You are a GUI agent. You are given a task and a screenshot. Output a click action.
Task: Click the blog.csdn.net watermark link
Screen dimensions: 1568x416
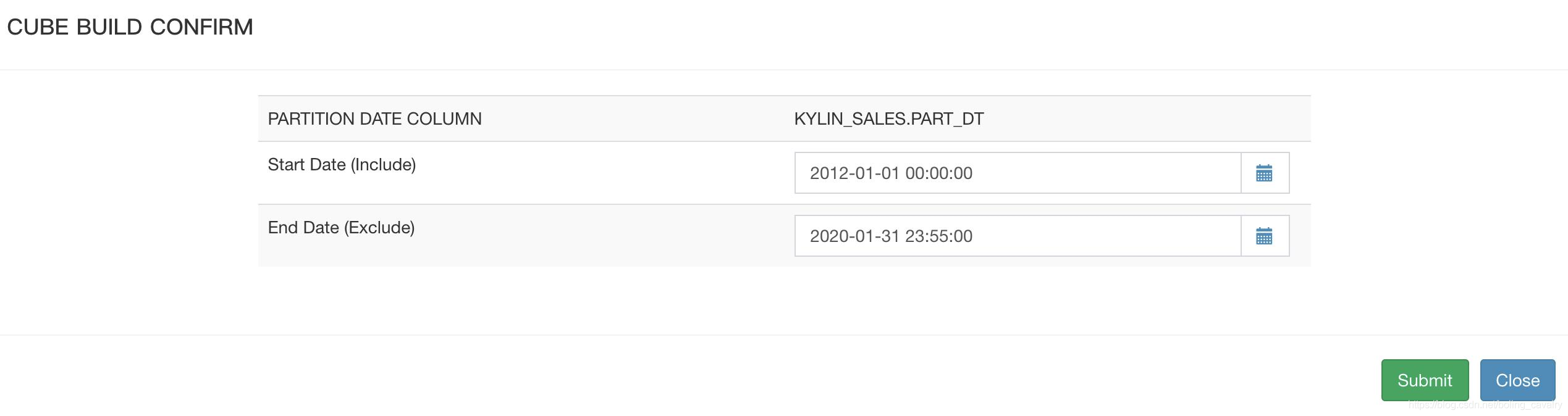point(1485,406)
